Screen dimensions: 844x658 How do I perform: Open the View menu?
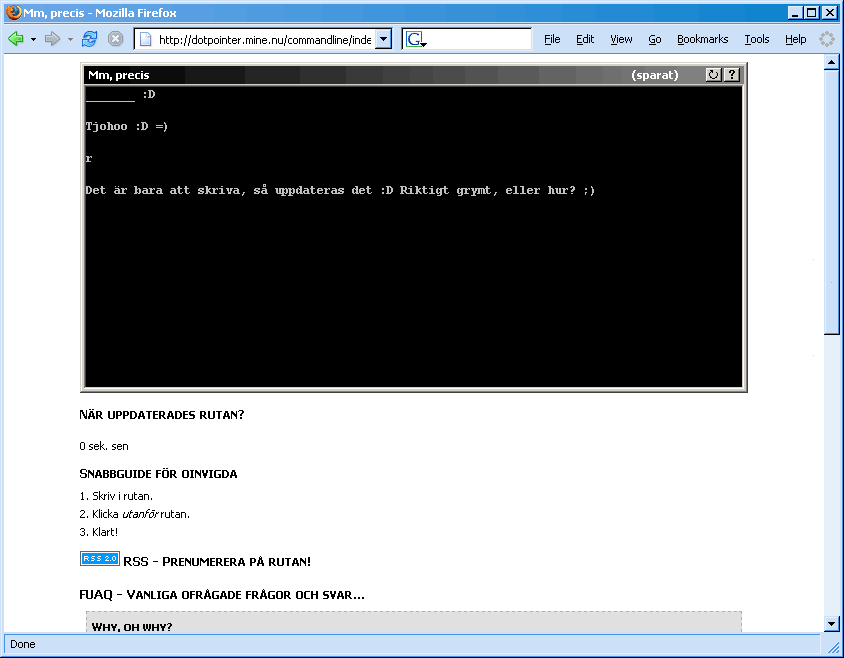pyautogui.click(x=621, y=39)
